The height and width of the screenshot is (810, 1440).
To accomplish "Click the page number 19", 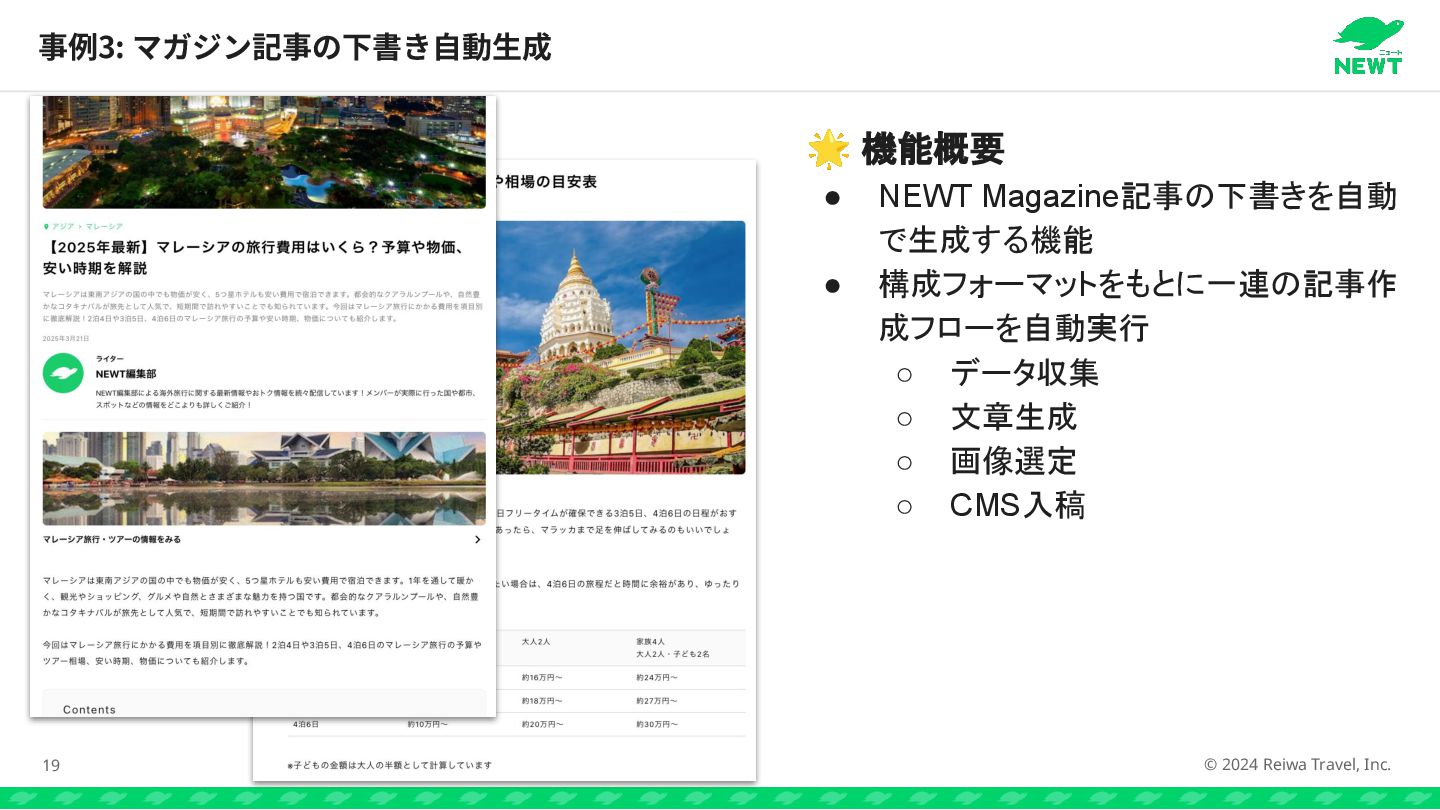I will coord(51,766).
